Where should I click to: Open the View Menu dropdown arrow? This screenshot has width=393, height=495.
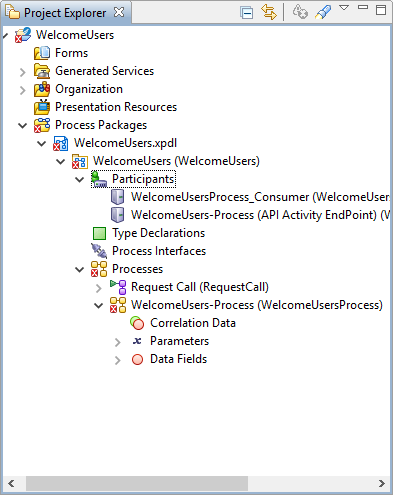click(x=344, y=8)
